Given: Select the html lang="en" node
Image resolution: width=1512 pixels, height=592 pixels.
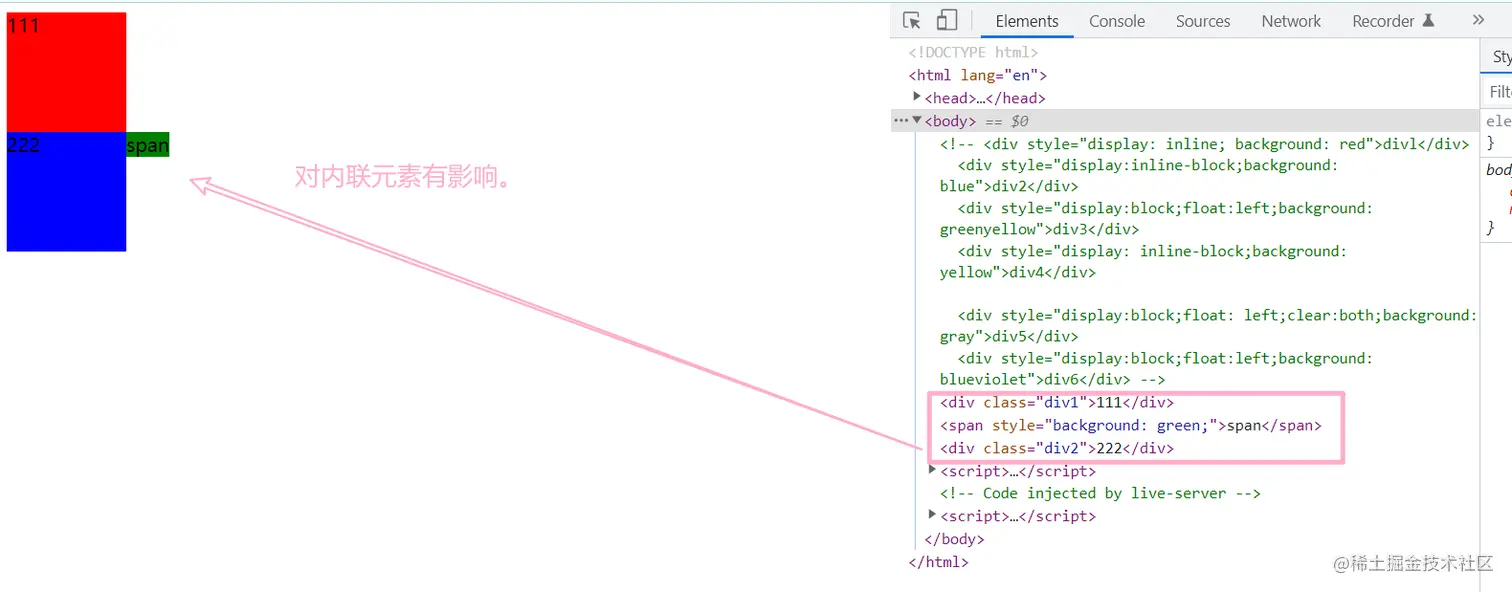Looking at the screenshot, I should pos(978,75).
